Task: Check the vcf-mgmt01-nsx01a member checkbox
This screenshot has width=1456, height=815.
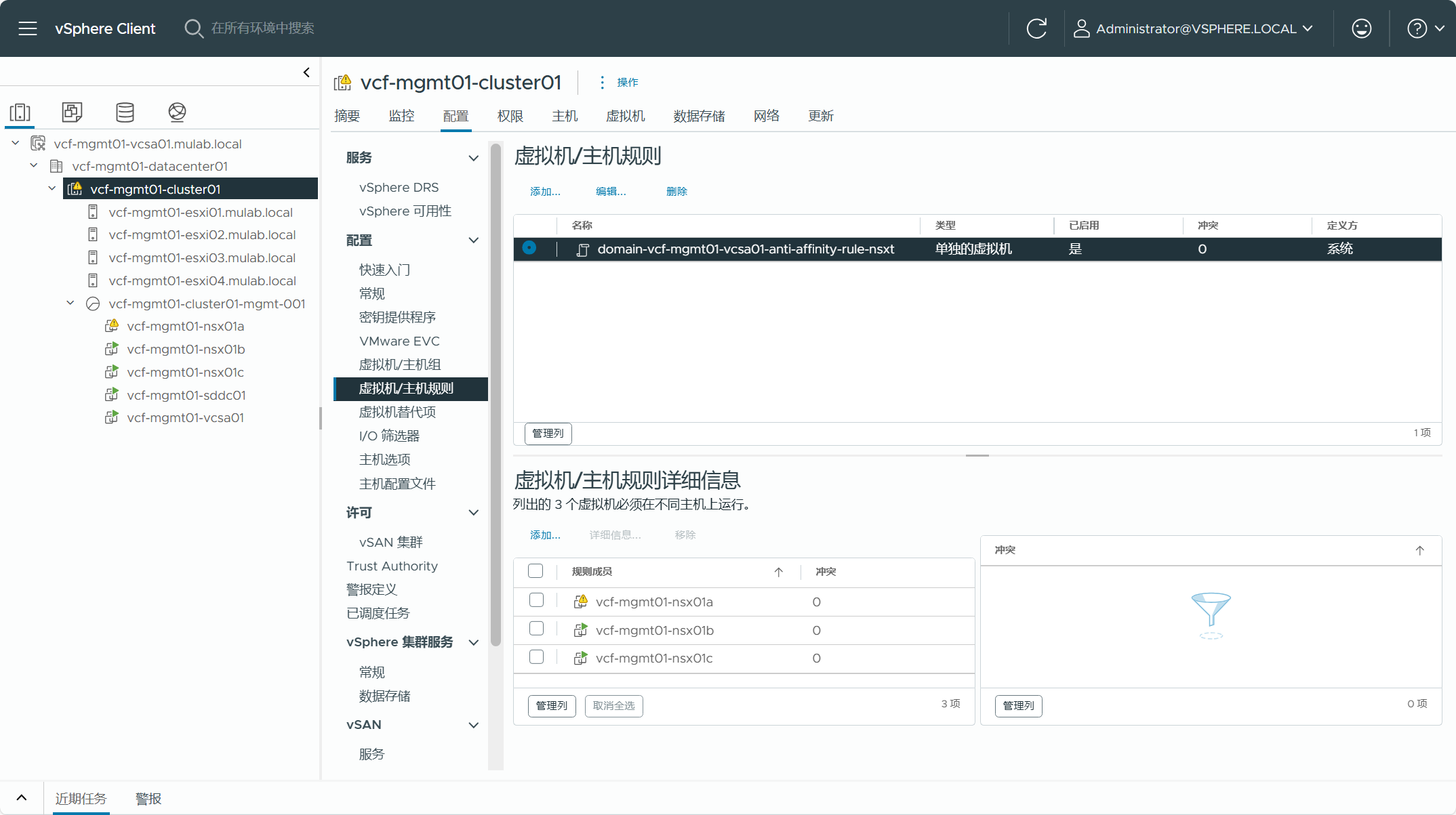Action: [x=536, y=600]
